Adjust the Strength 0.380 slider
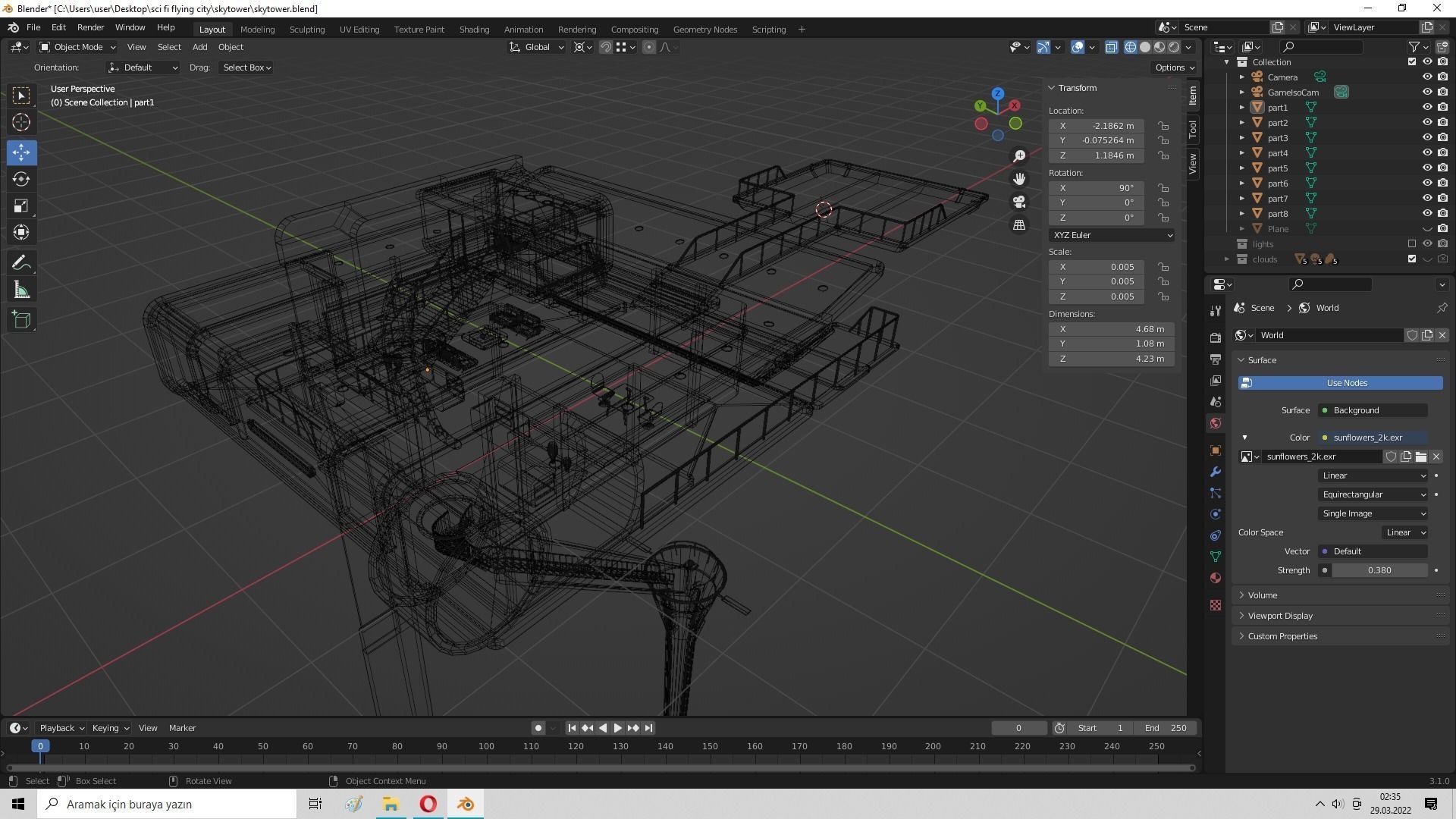Screen dimensions: 1456x819 pos(1379,570)
